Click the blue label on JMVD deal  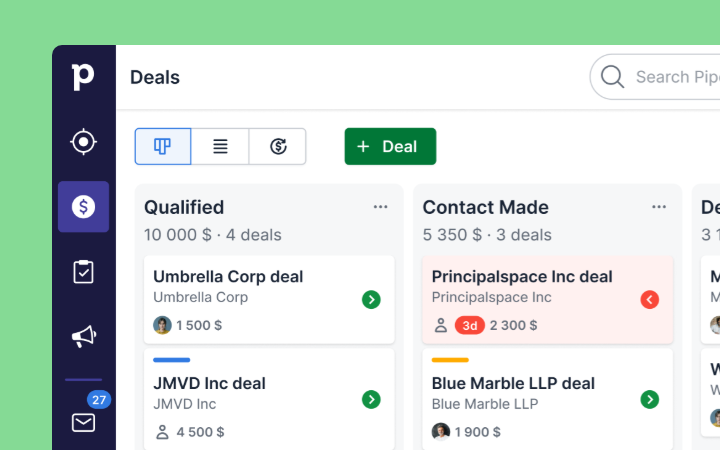[x=171, y=360]
